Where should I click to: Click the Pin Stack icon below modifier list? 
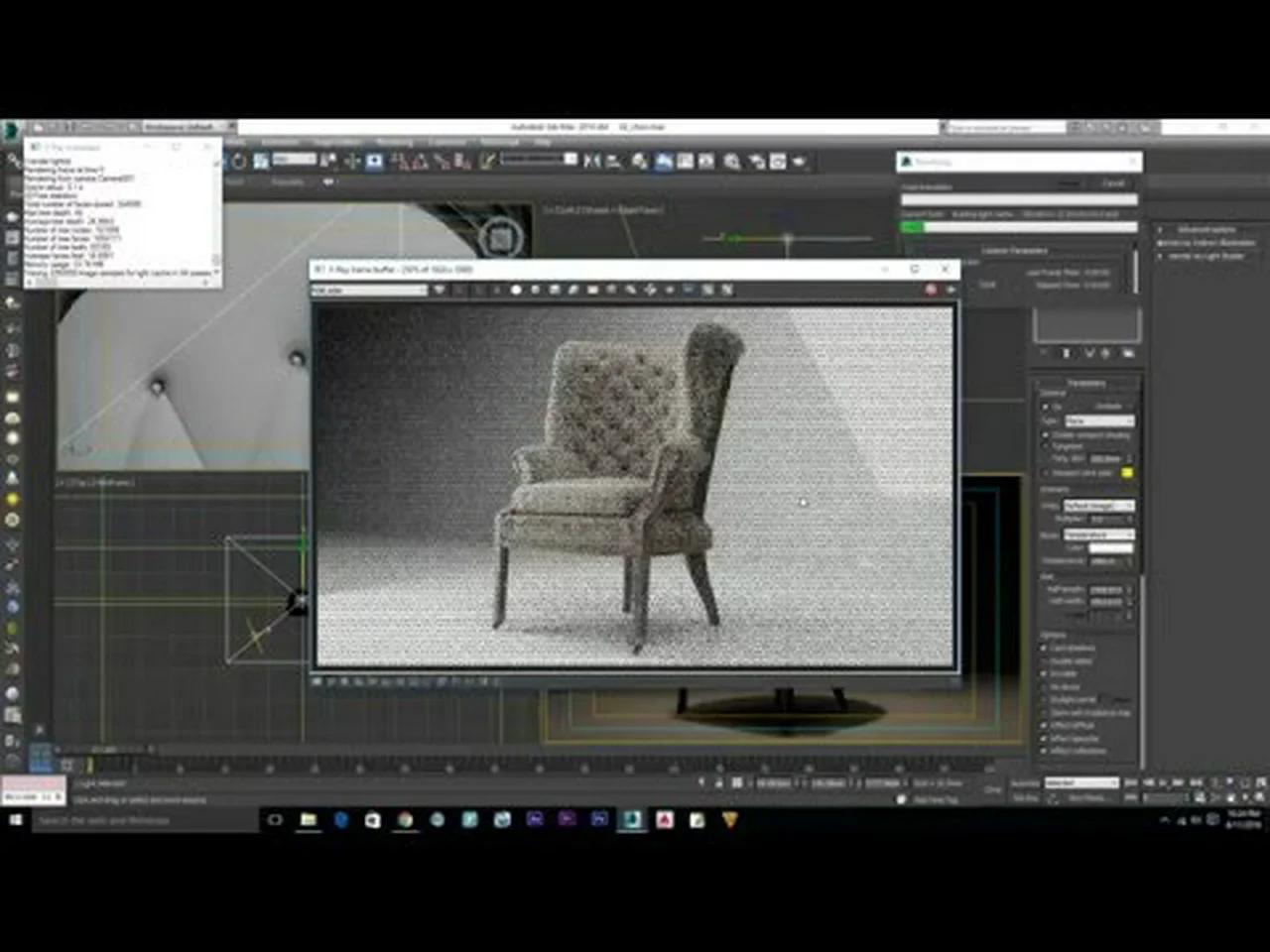tap(1045, 353)
